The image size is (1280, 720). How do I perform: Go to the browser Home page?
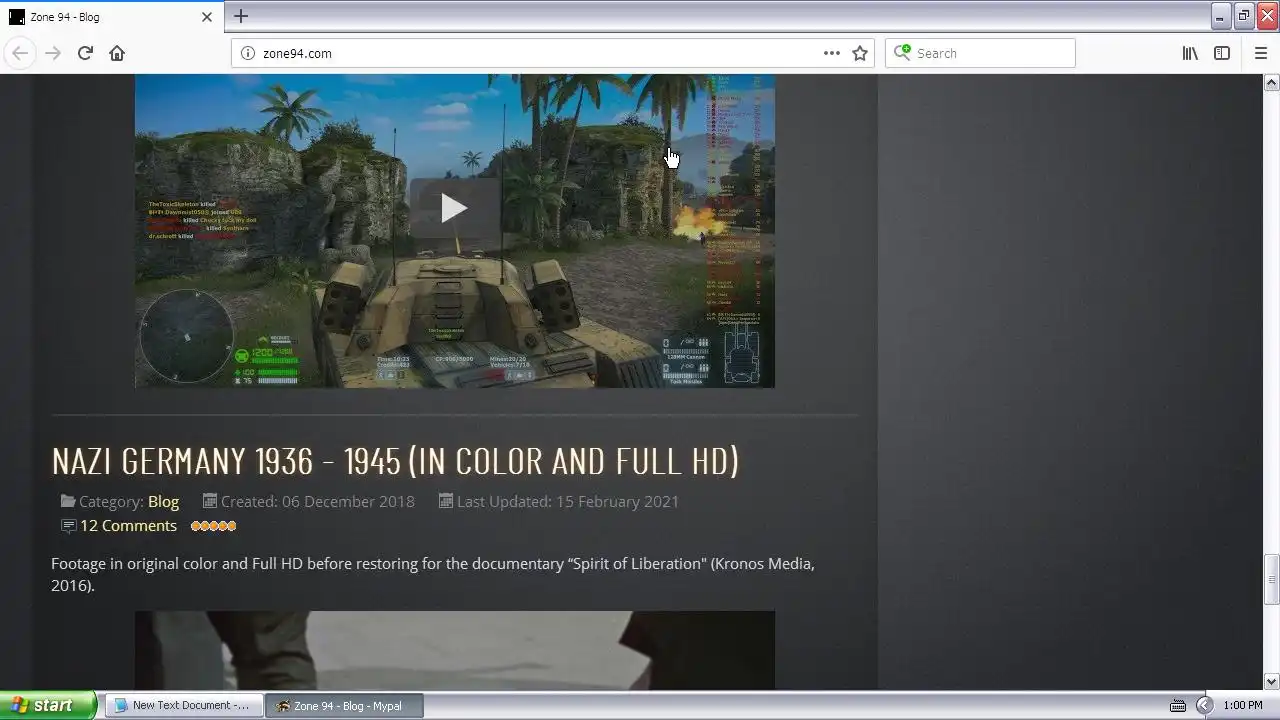[x=117, y=53]
